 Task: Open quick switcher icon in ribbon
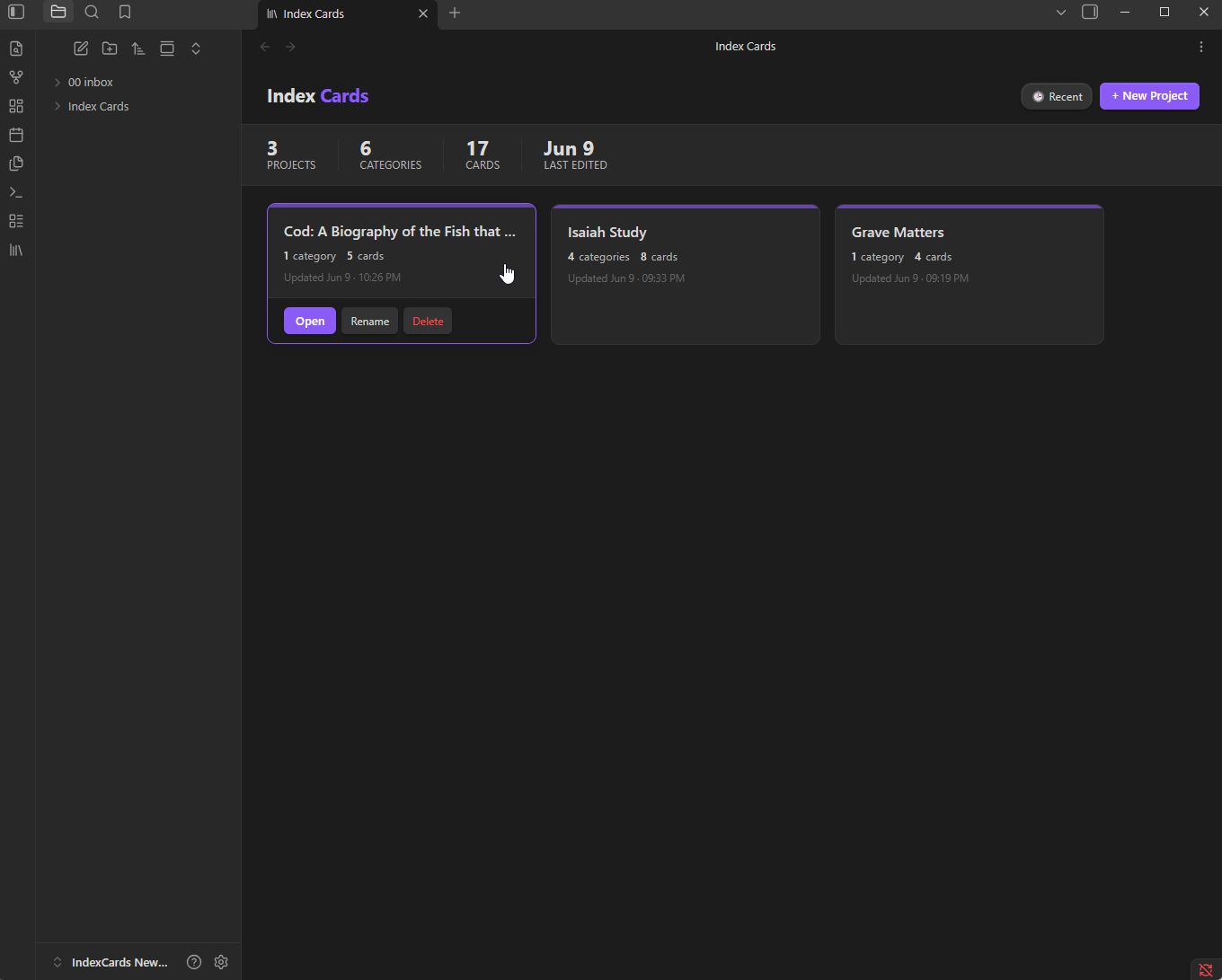click(16, 49)
